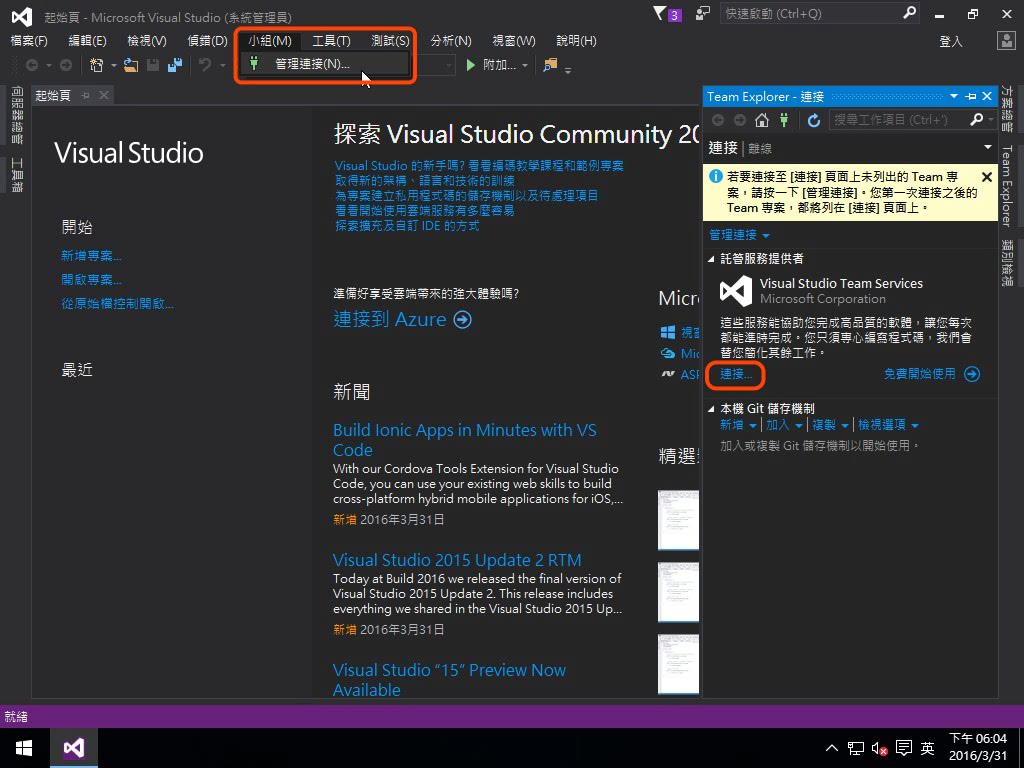Click the green Start (附加) play icon
Viewport: 1024px width, 768px height.
[470, 65]
